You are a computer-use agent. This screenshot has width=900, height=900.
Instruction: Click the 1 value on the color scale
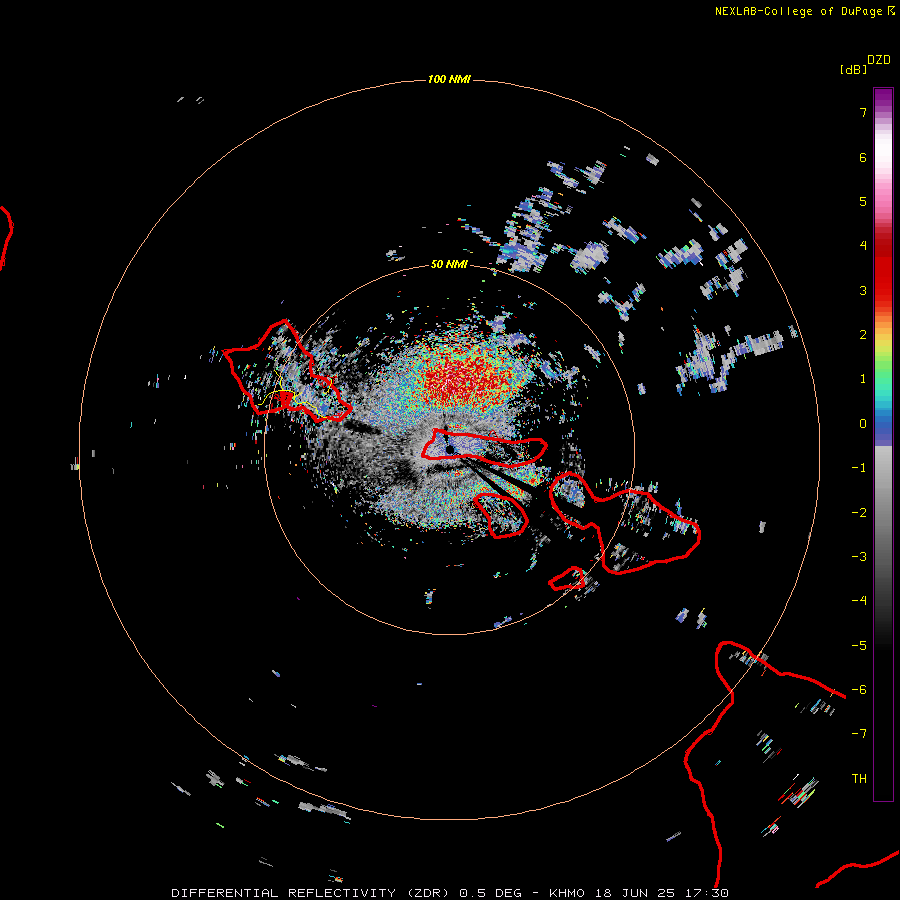pyautogui.click(x=863, y=379)
